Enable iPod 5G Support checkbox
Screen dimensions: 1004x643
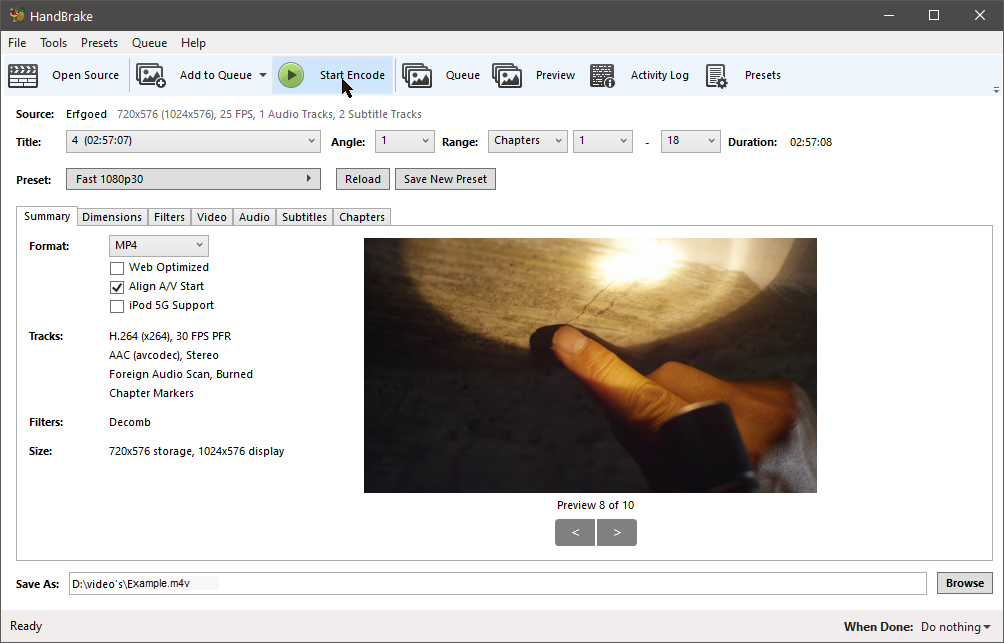pyautogui.click(x=117, y=306)
